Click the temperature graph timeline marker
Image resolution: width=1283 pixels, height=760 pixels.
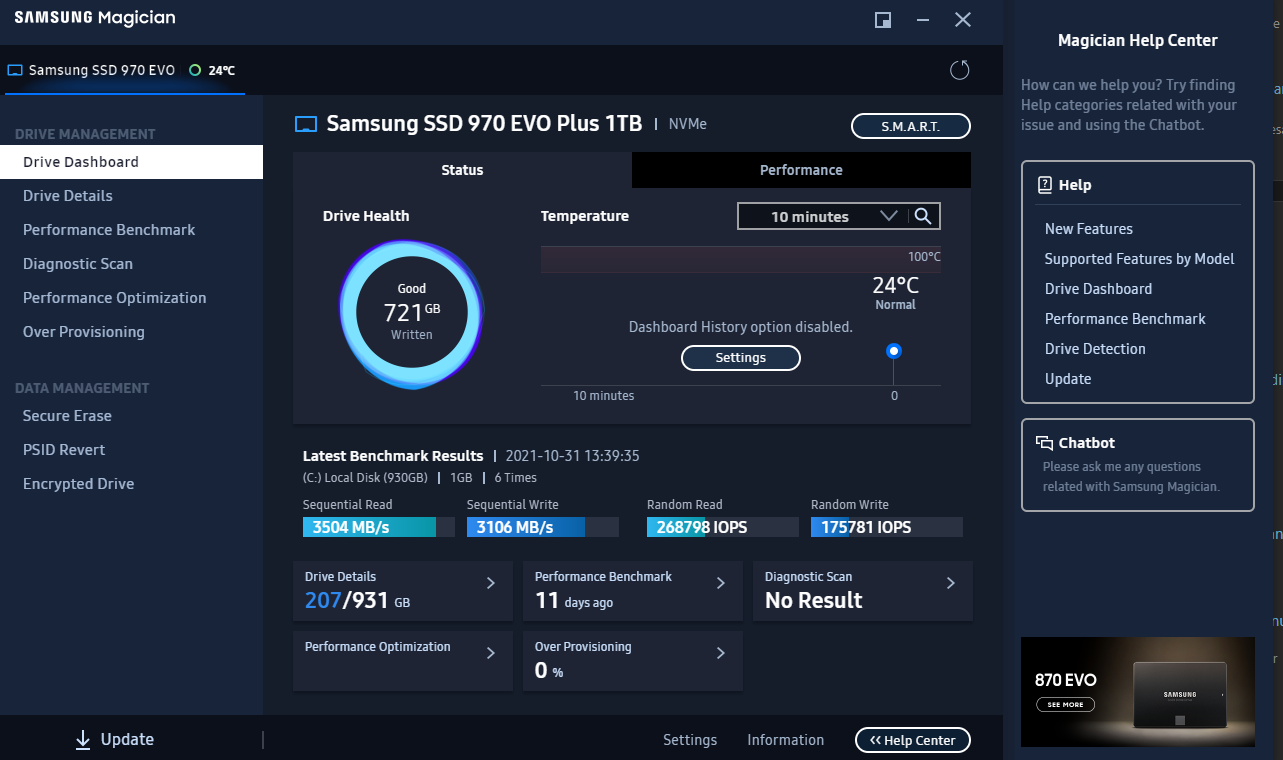tap(894, 351)
